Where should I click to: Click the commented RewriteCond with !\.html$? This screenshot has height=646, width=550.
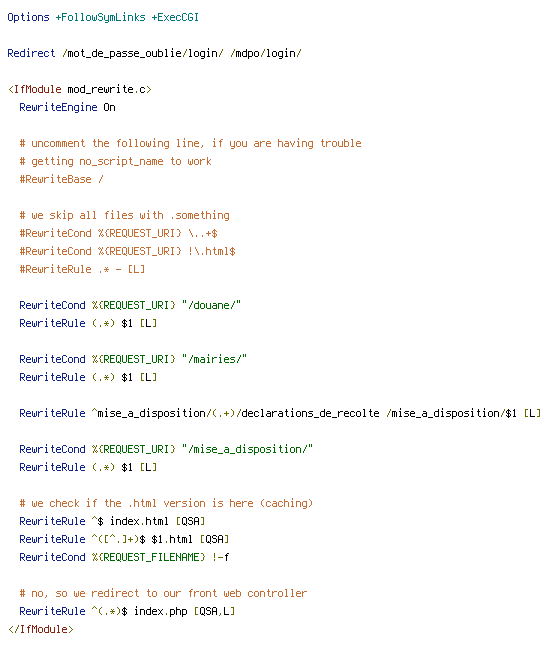click(127, 251)
